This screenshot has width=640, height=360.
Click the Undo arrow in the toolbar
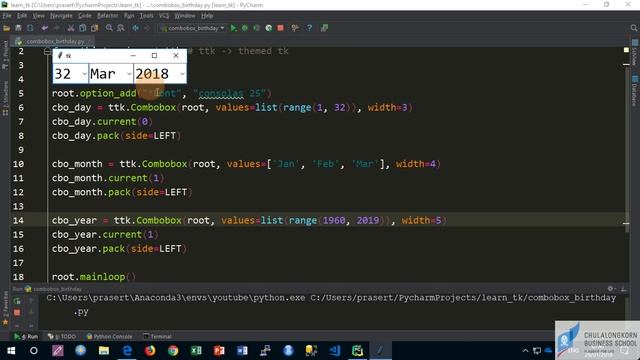(x=44, y=28)
